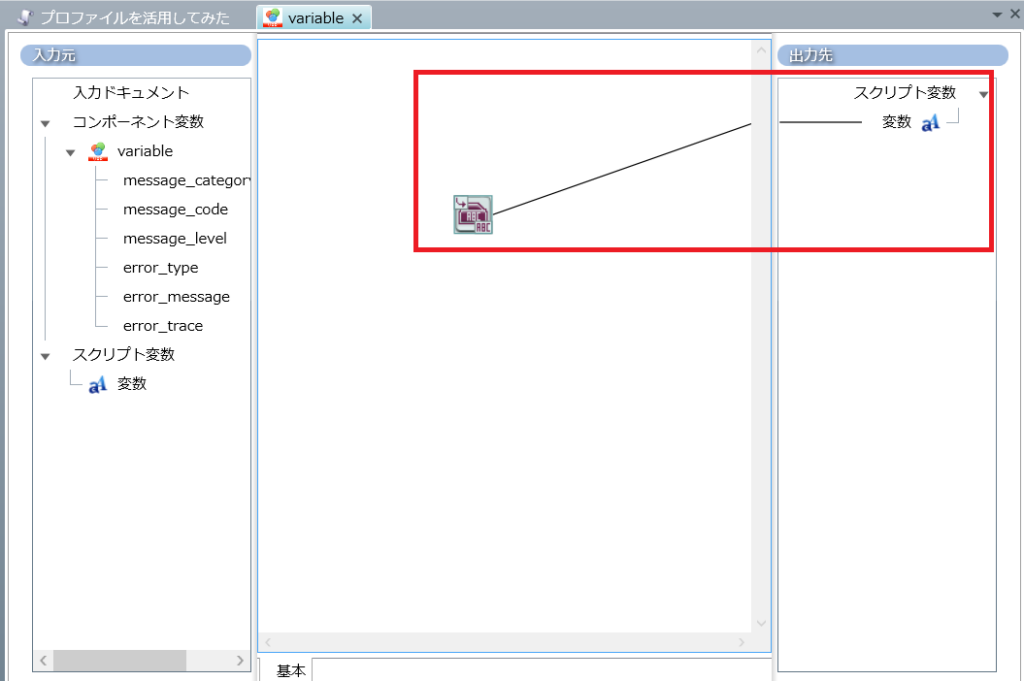Image resolution: width=1024 pixels, height=681 pixels.
Task: Collapse the スクリプト変数 node in input tree
Action: click(45, 355)
